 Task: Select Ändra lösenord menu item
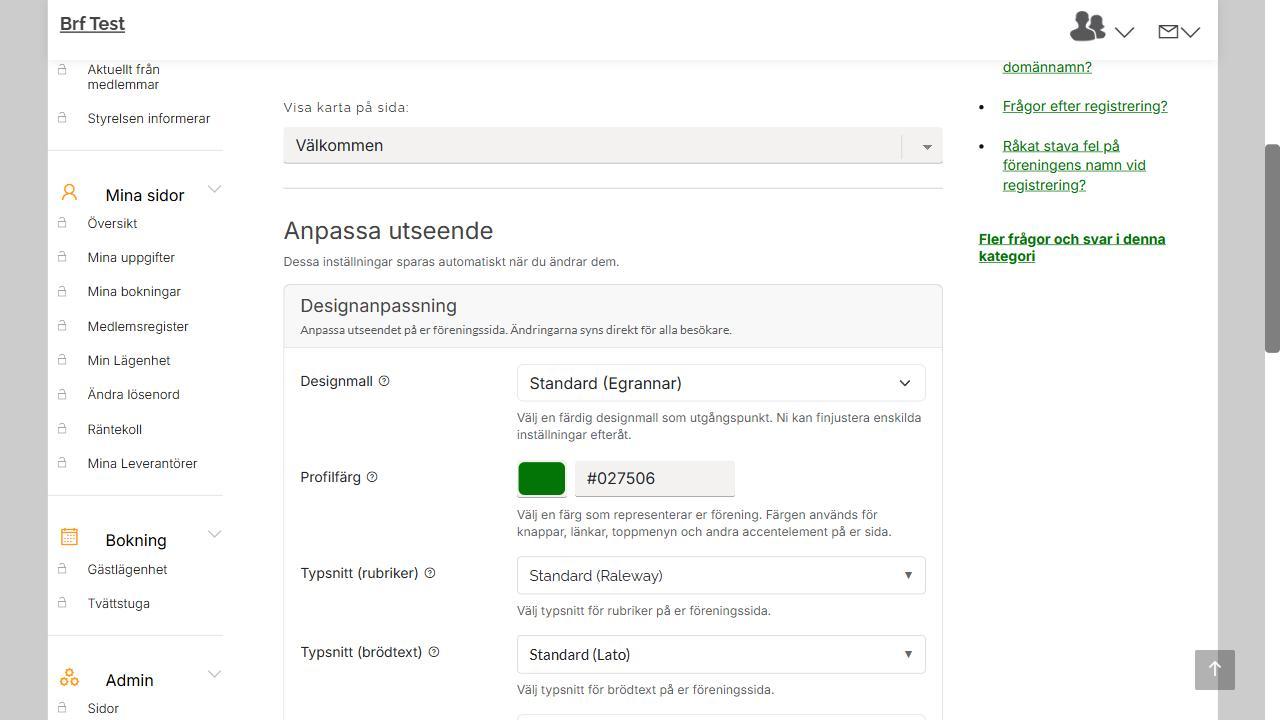tap(134, 394)
